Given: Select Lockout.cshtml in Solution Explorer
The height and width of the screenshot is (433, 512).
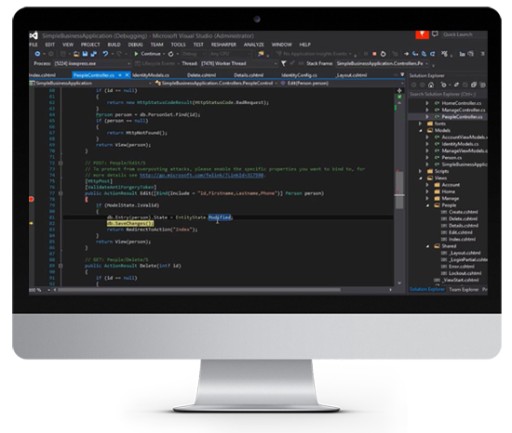Looking at the screenshot, I should pyautogui.click(x=465, y=273).
